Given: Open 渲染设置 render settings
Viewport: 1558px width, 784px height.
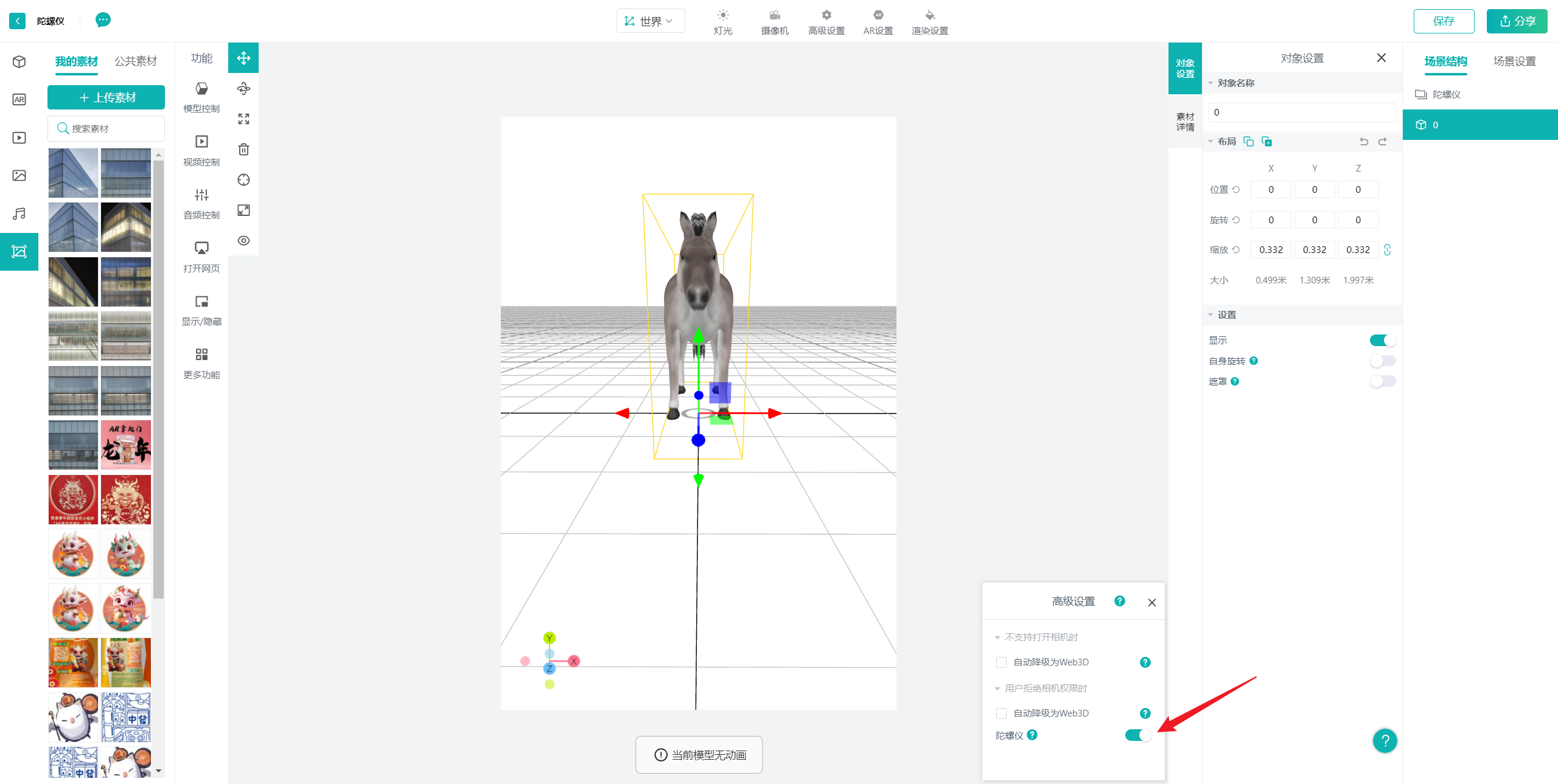Looking at the screenshot, I should (929, 22).
